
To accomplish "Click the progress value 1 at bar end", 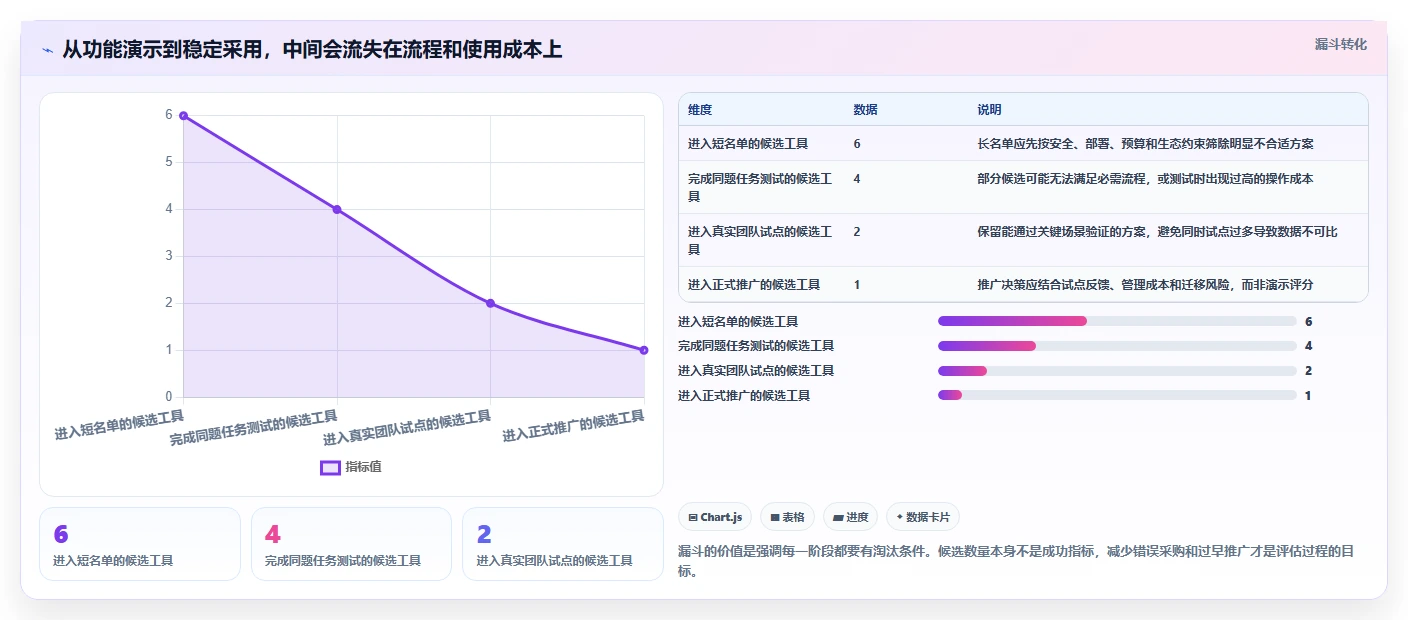I will pos(1308,396).
